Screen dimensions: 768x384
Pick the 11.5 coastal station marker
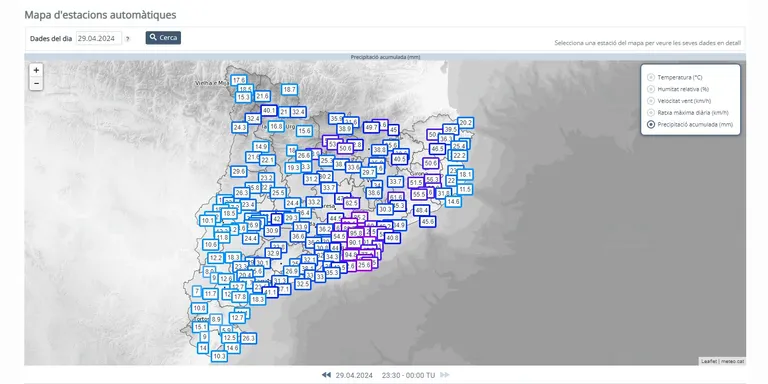tap(465, 189)
